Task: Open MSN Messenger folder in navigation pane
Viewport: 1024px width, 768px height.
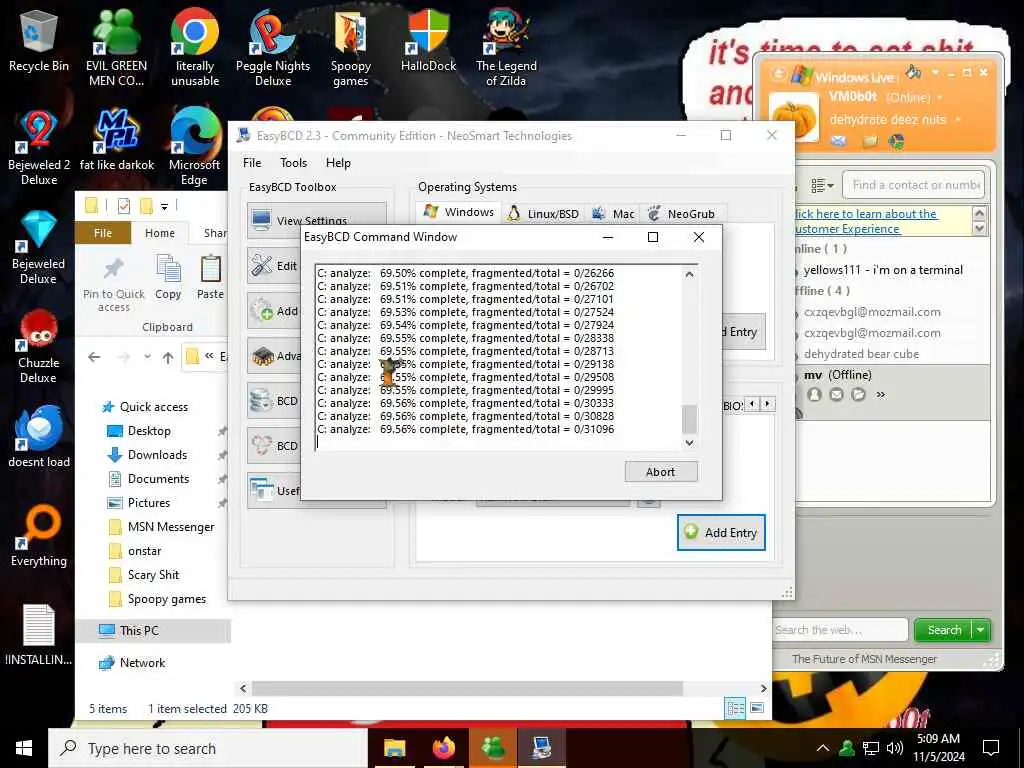Action: tap(170, 527)
